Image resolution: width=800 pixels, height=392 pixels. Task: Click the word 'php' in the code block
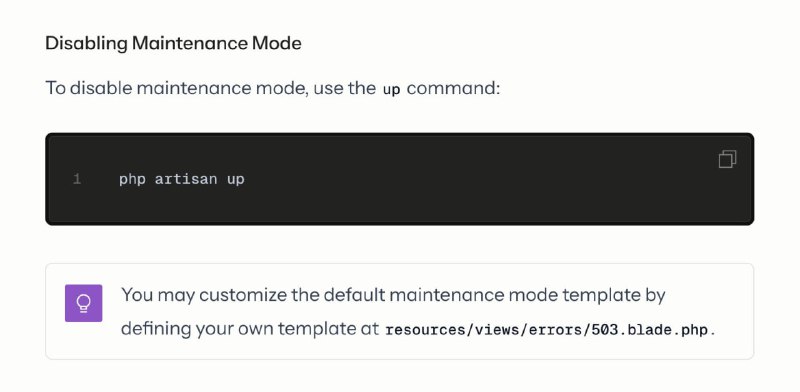coord(132,180)
